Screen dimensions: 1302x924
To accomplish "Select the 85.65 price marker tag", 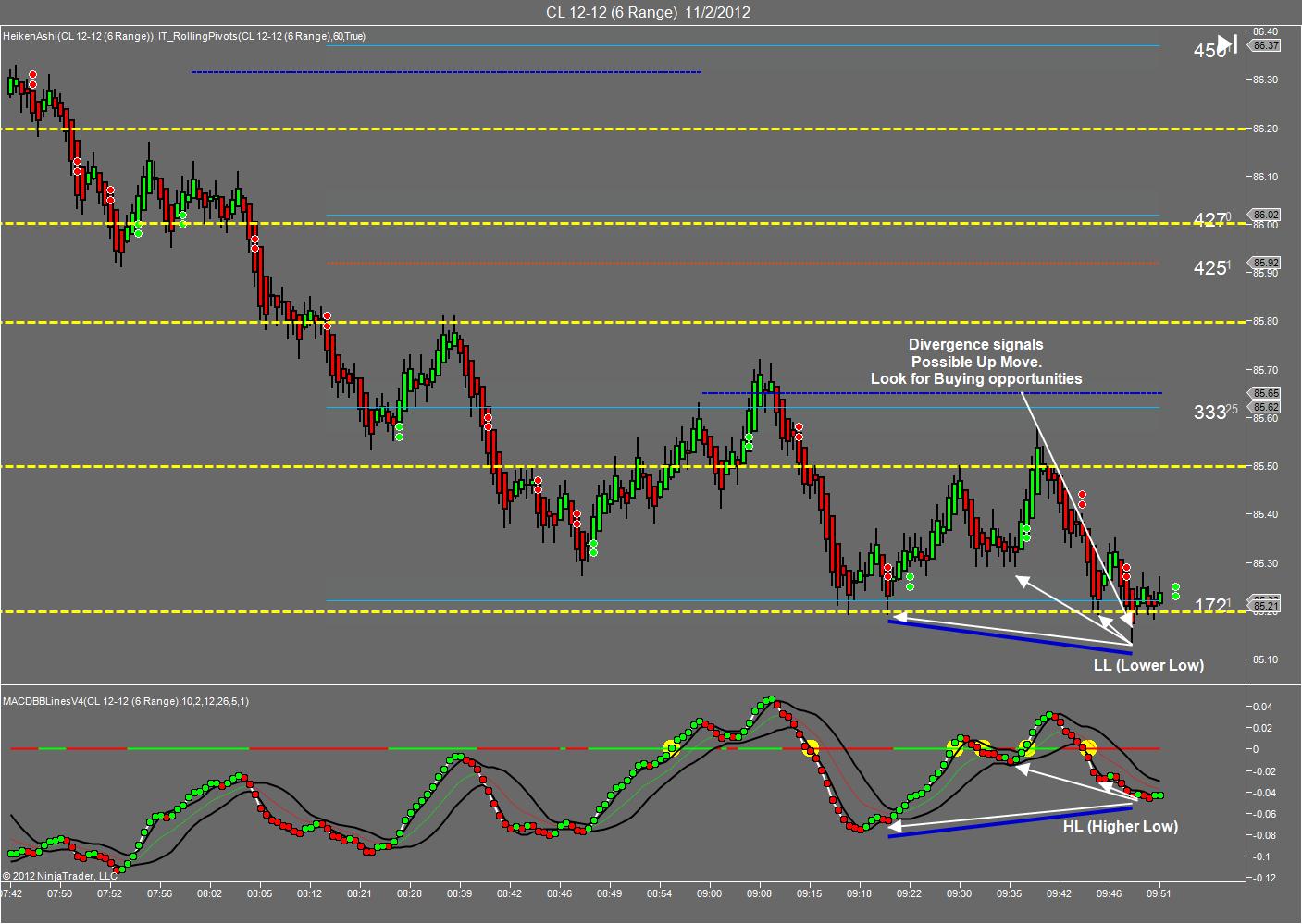I will click(1265, 393).
